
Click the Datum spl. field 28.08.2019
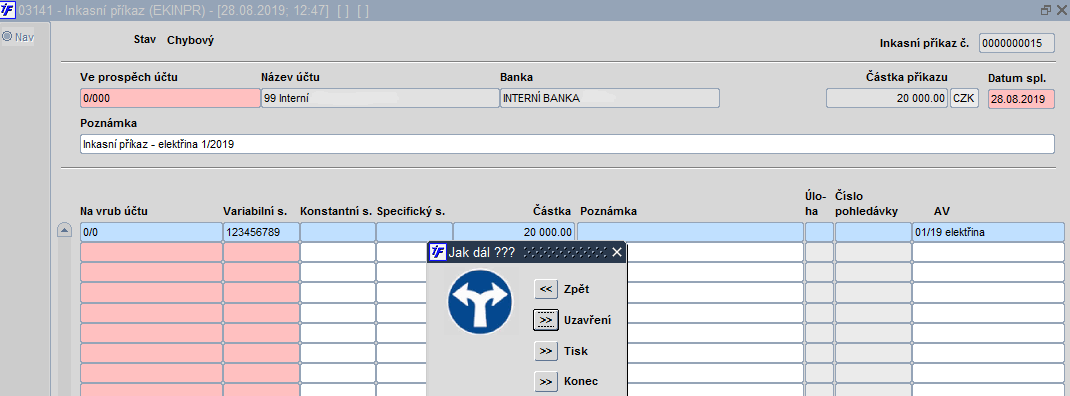1021,98
